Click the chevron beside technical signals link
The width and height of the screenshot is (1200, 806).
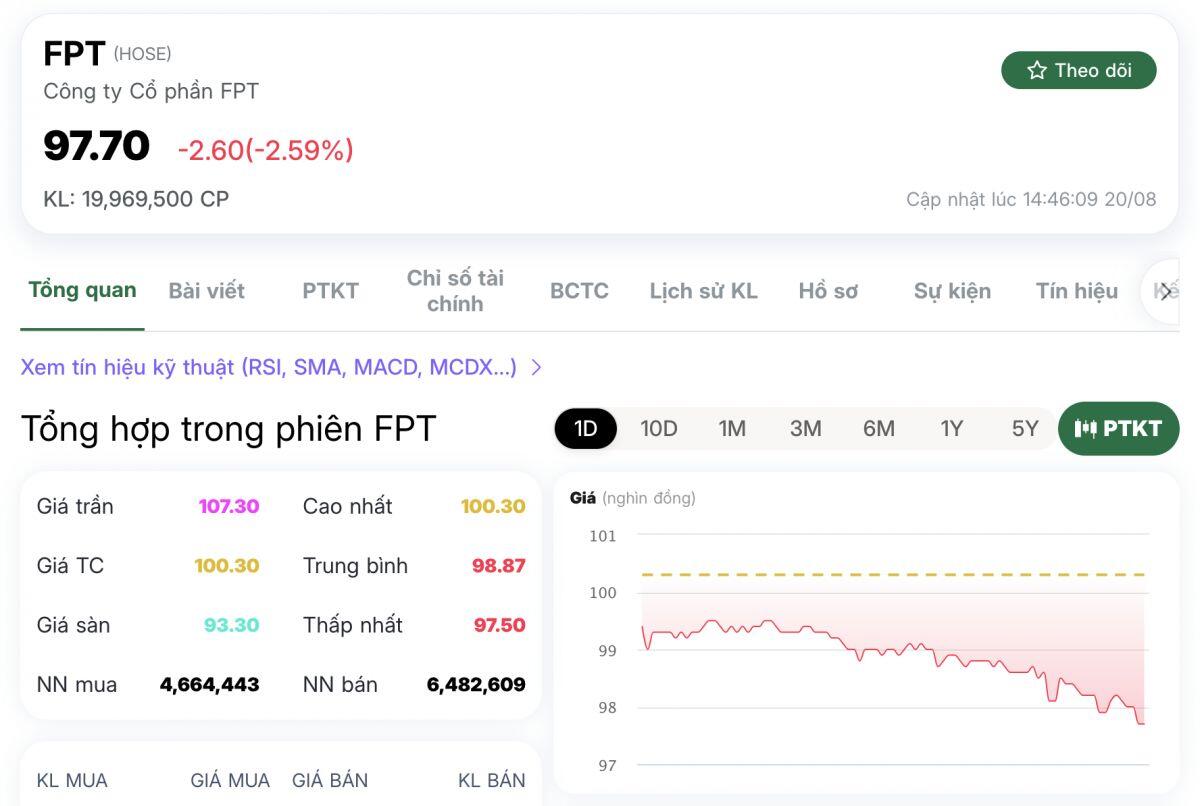point(536,367)
